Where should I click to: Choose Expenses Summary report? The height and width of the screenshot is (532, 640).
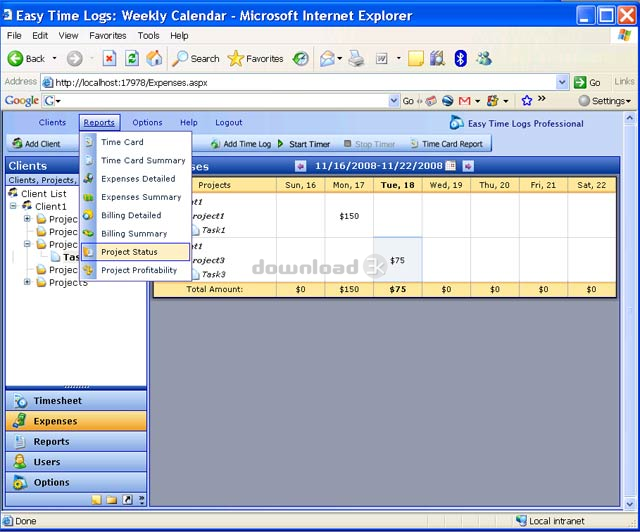(136, 197)
